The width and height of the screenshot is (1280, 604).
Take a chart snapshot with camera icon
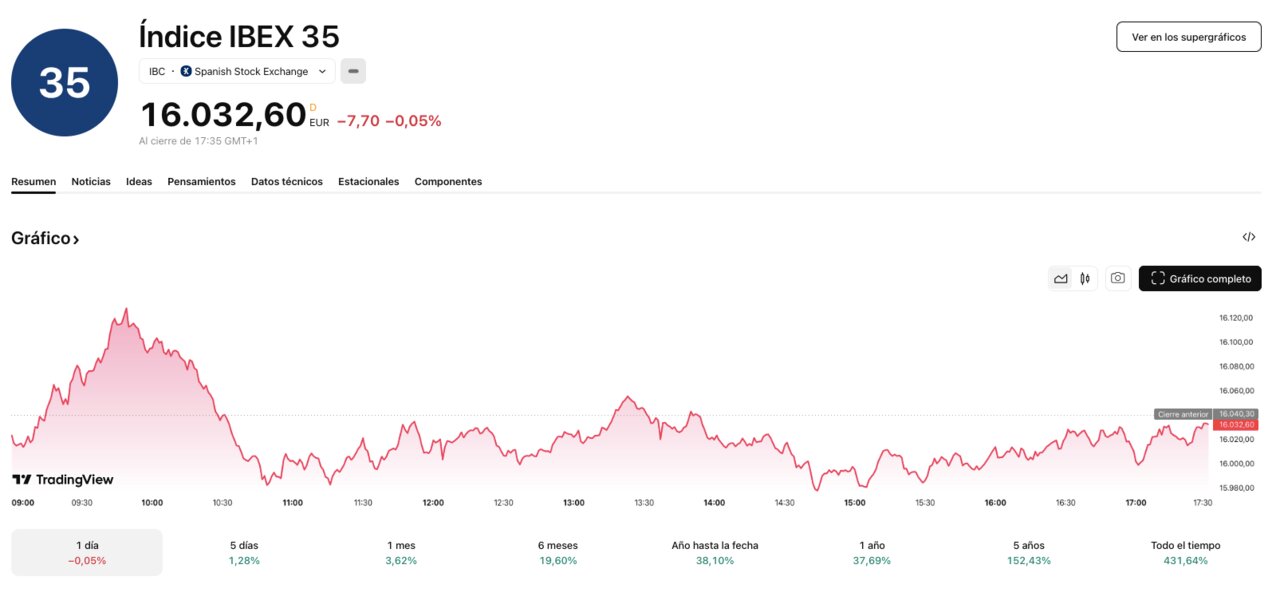pos(1117,278)
